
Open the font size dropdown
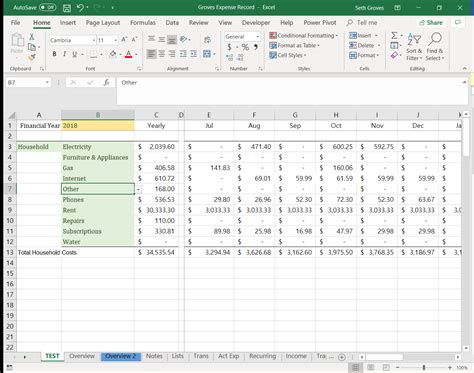pos(115,40)
